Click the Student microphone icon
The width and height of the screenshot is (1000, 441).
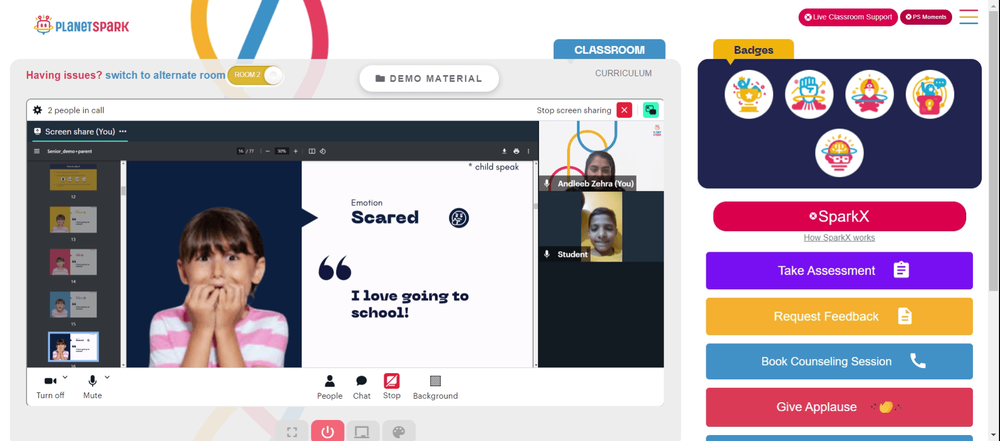click(x=547, y=254)
